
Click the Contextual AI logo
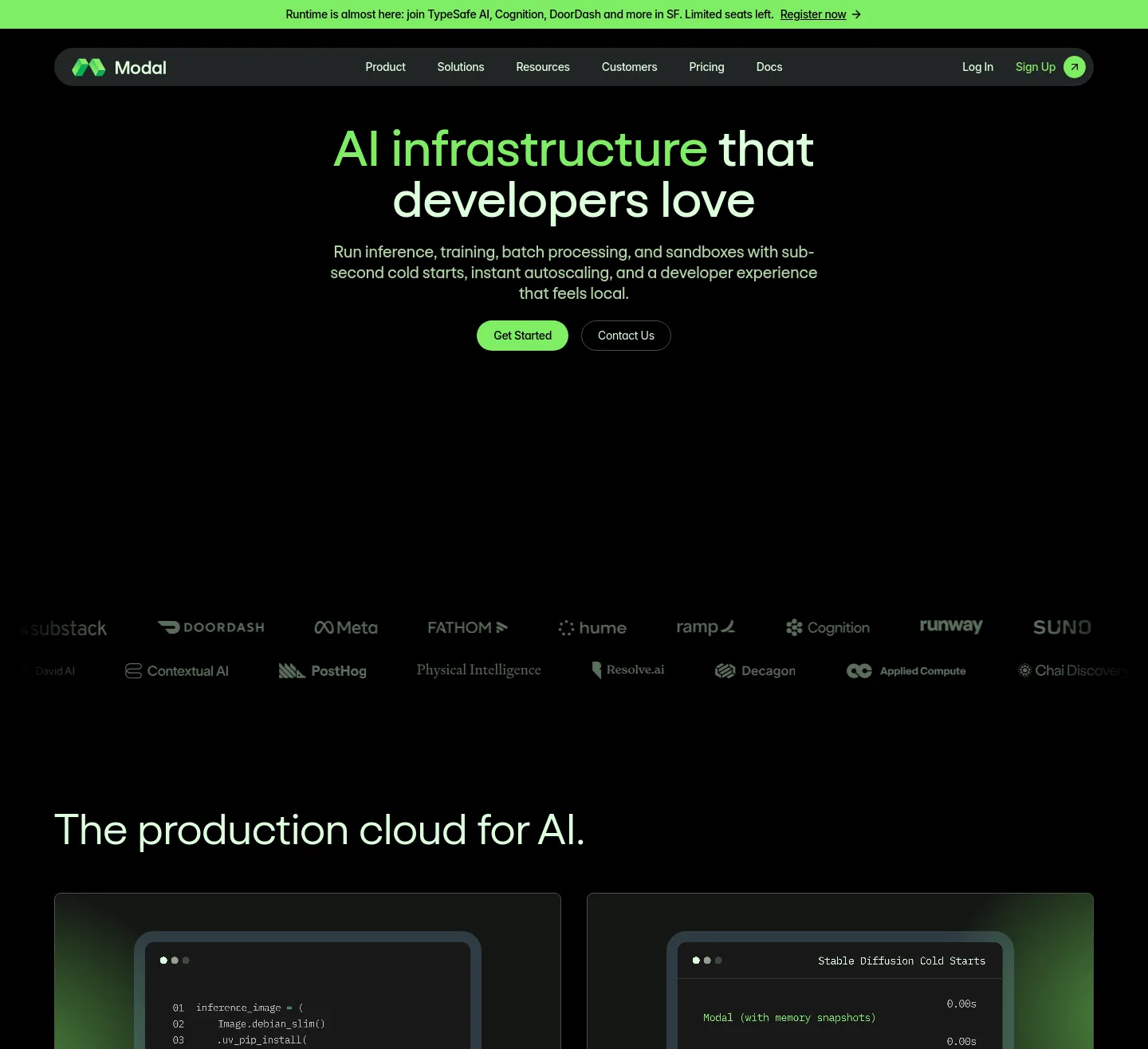pyautogui.click(x=177, y=671)
